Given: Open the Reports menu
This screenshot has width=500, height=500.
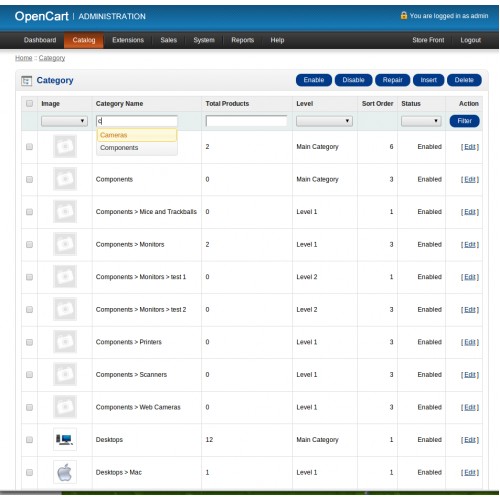Looking at the screenshot, I should pos(243,40).
